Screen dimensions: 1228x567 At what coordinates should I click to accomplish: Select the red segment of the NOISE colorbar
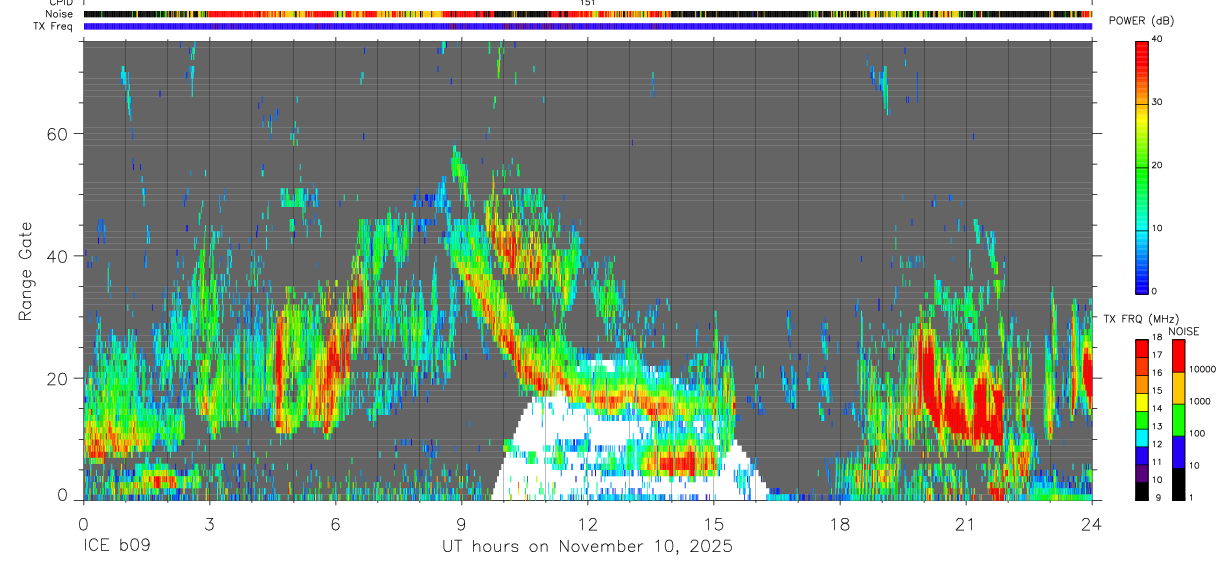(x=1177, y=355)
